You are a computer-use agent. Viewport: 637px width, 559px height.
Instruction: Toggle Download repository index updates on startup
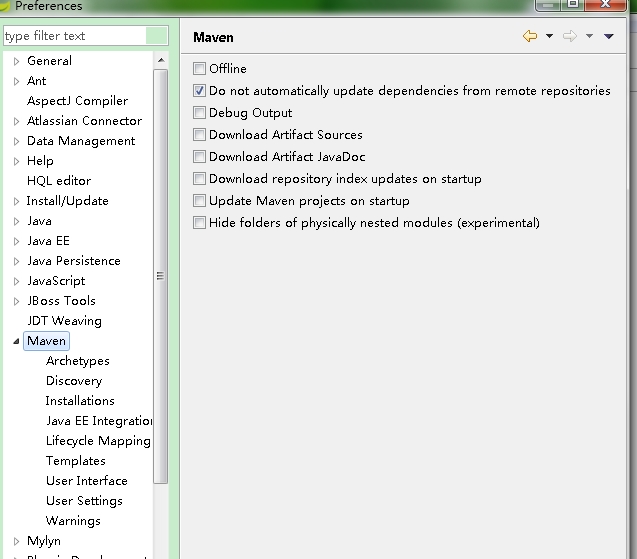pos(199,178)
